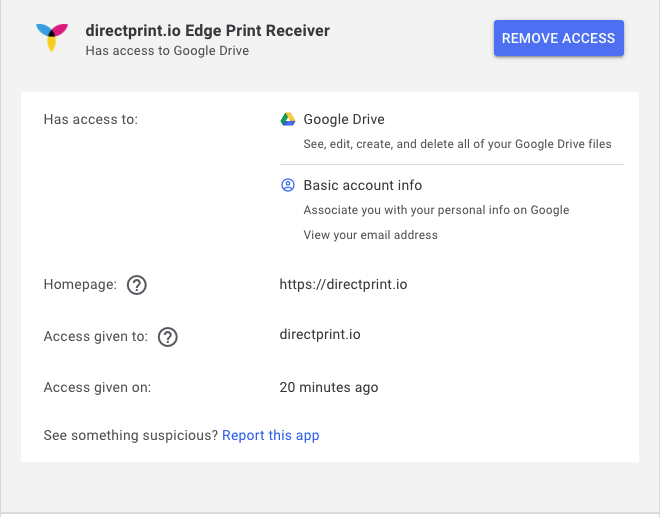Click the REMOVE ACCESS button
662x517 pixels.
[559, 38]
